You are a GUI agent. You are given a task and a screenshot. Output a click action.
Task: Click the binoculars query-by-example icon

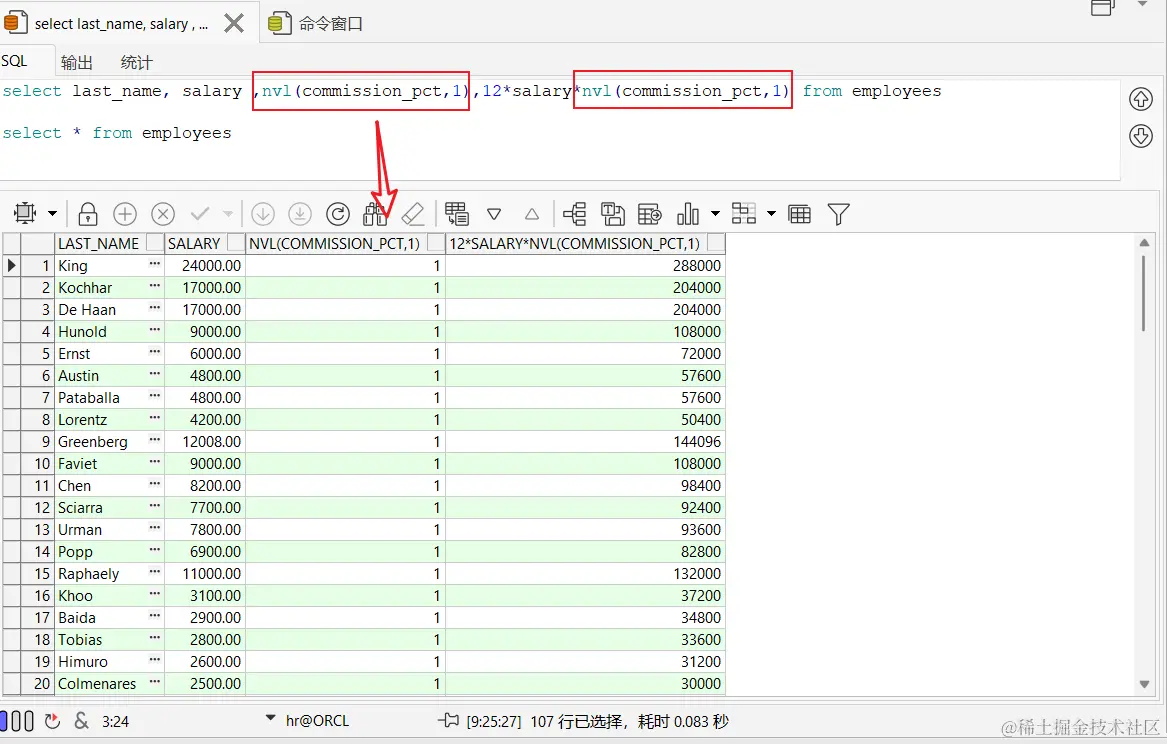[x=375, y=214]
